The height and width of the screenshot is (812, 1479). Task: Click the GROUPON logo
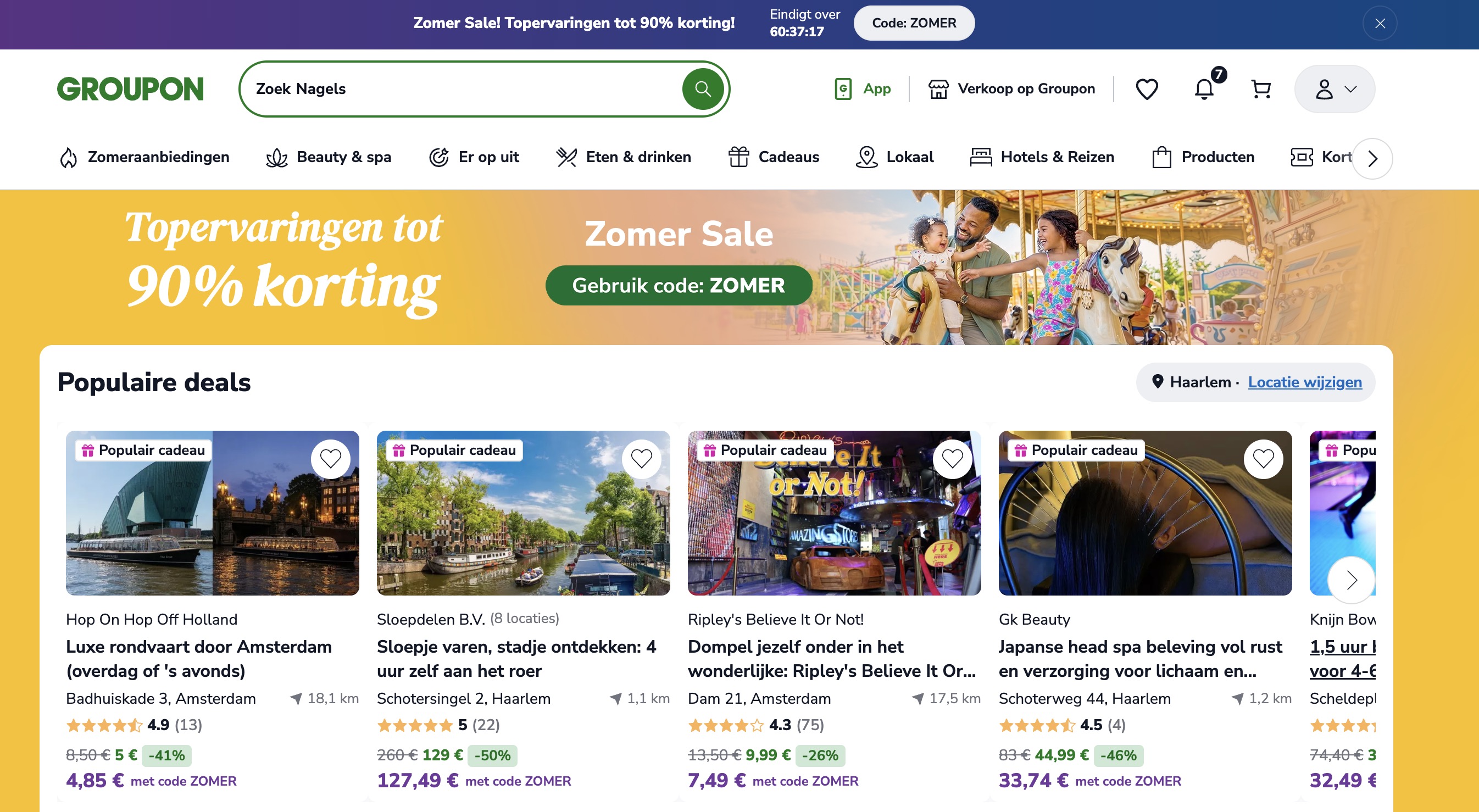(130, 89)
